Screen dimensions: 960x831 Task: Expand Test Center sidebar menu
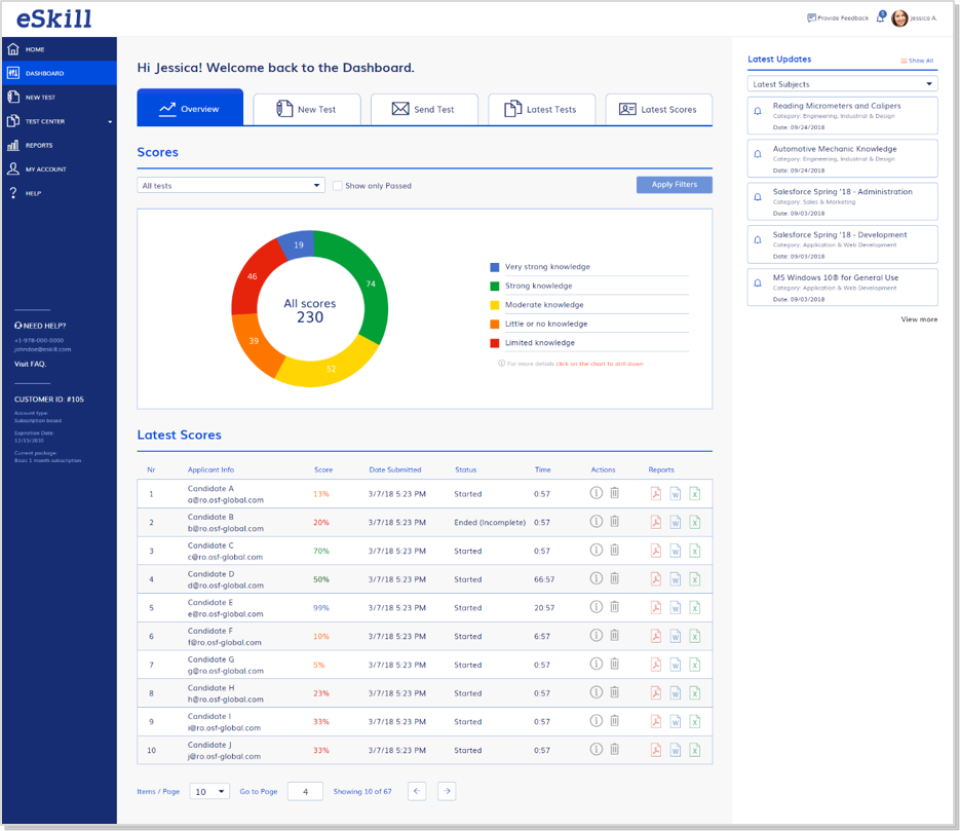point(58,121)
